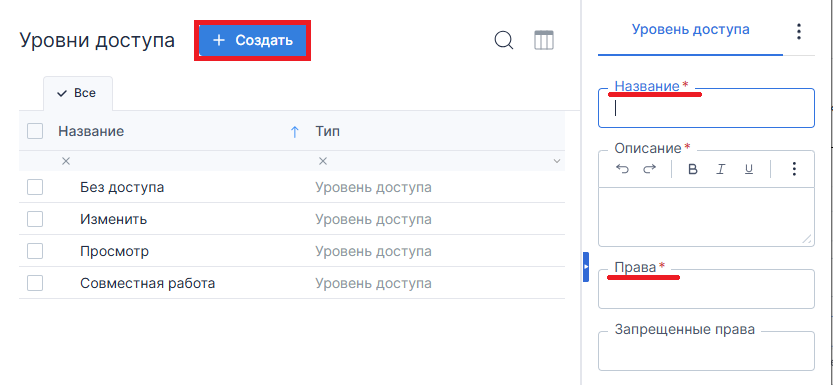Open search with the magnifier icon
The height and width of the screenshot is (385, 833).
504,40
